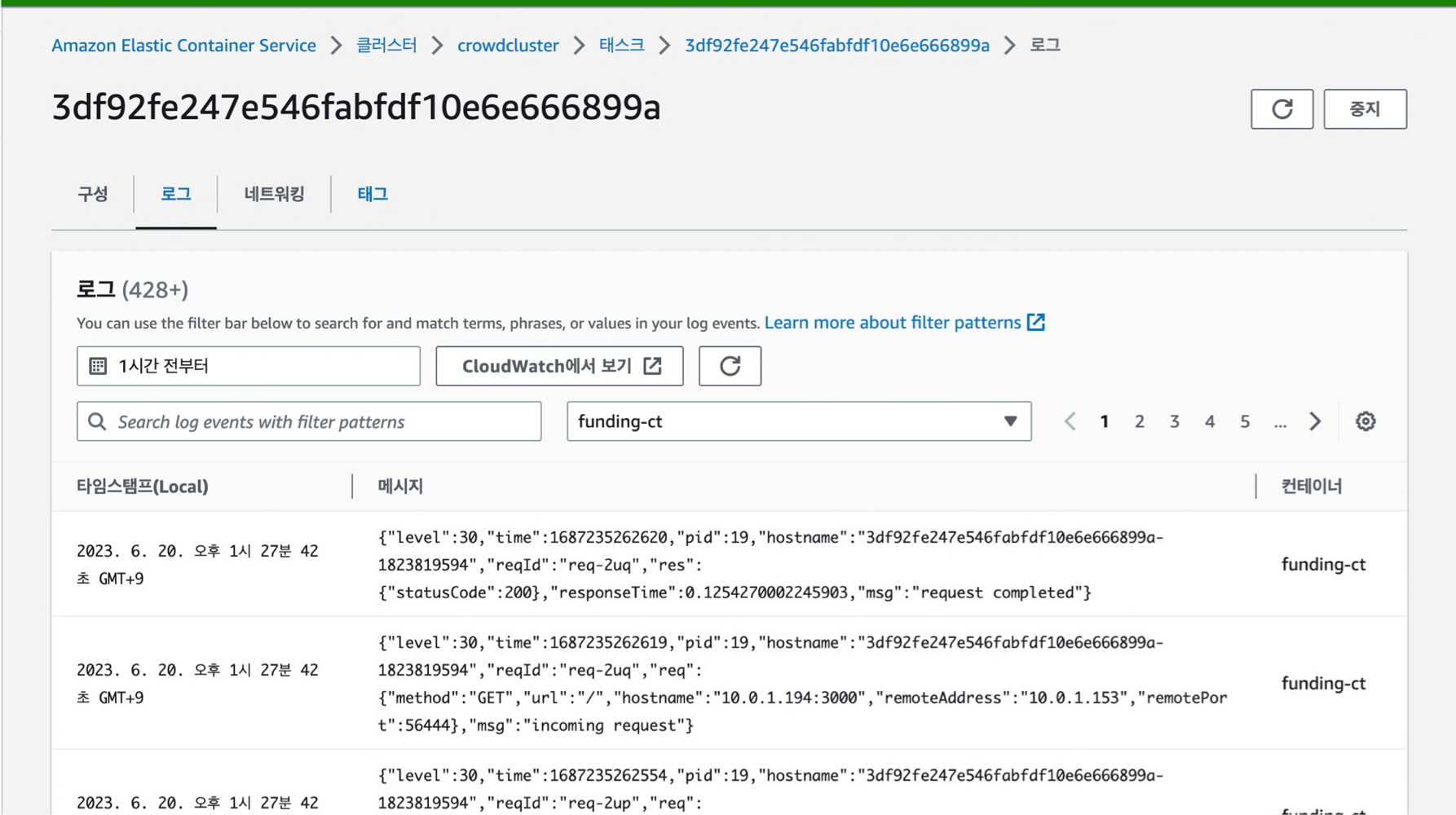Viewport: 1456px width, 815px height.
Task: Open logs via CloudWatch에서 보기 button
Action: (x=559, y=366)
